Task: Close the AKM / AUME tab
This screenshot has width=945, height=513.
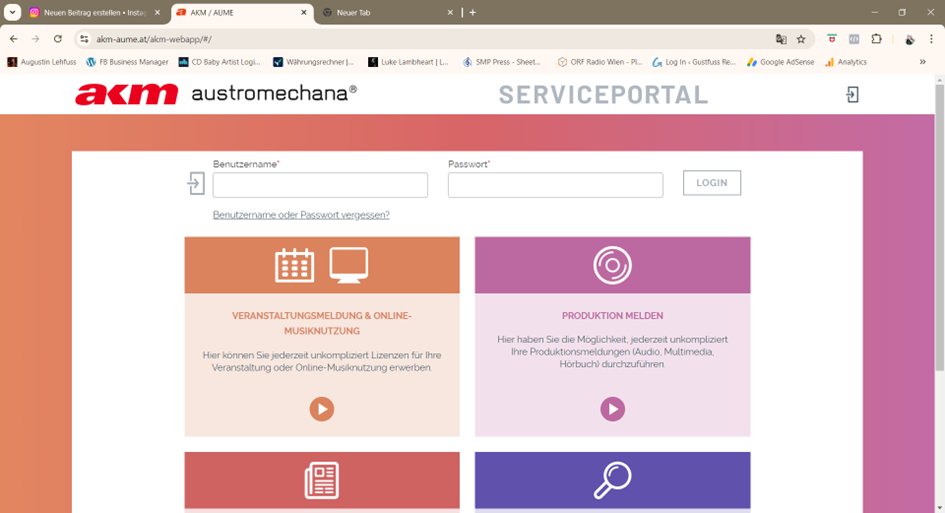Action: click(x=304, y=13)
